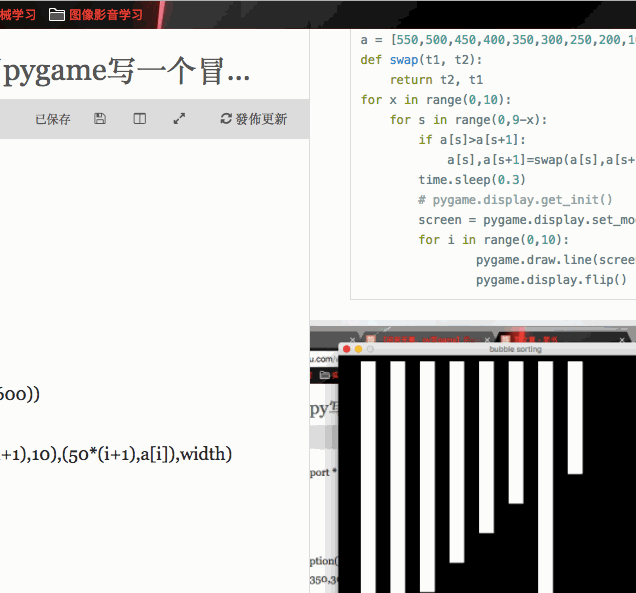Open the 图像影音学习 bookmark folder
The width and height of the screenshot is (636, 593).
[96, 15]
